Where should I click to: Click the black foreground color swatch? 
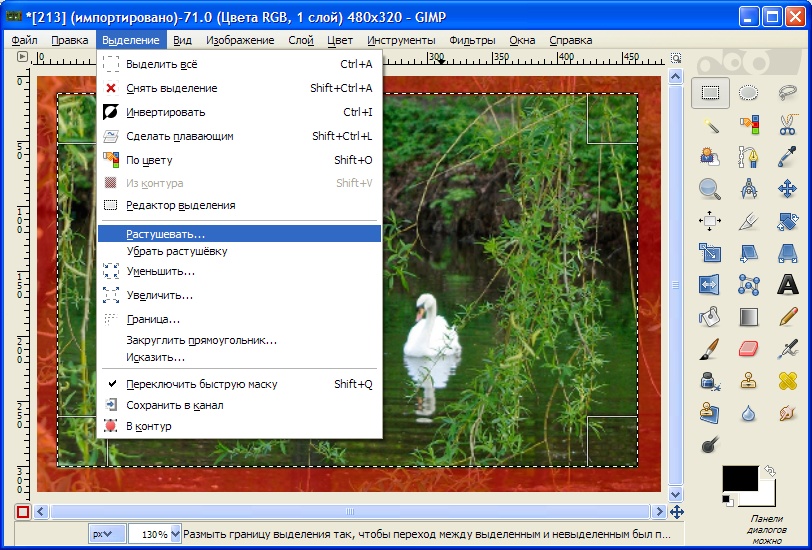coord(740,477)
